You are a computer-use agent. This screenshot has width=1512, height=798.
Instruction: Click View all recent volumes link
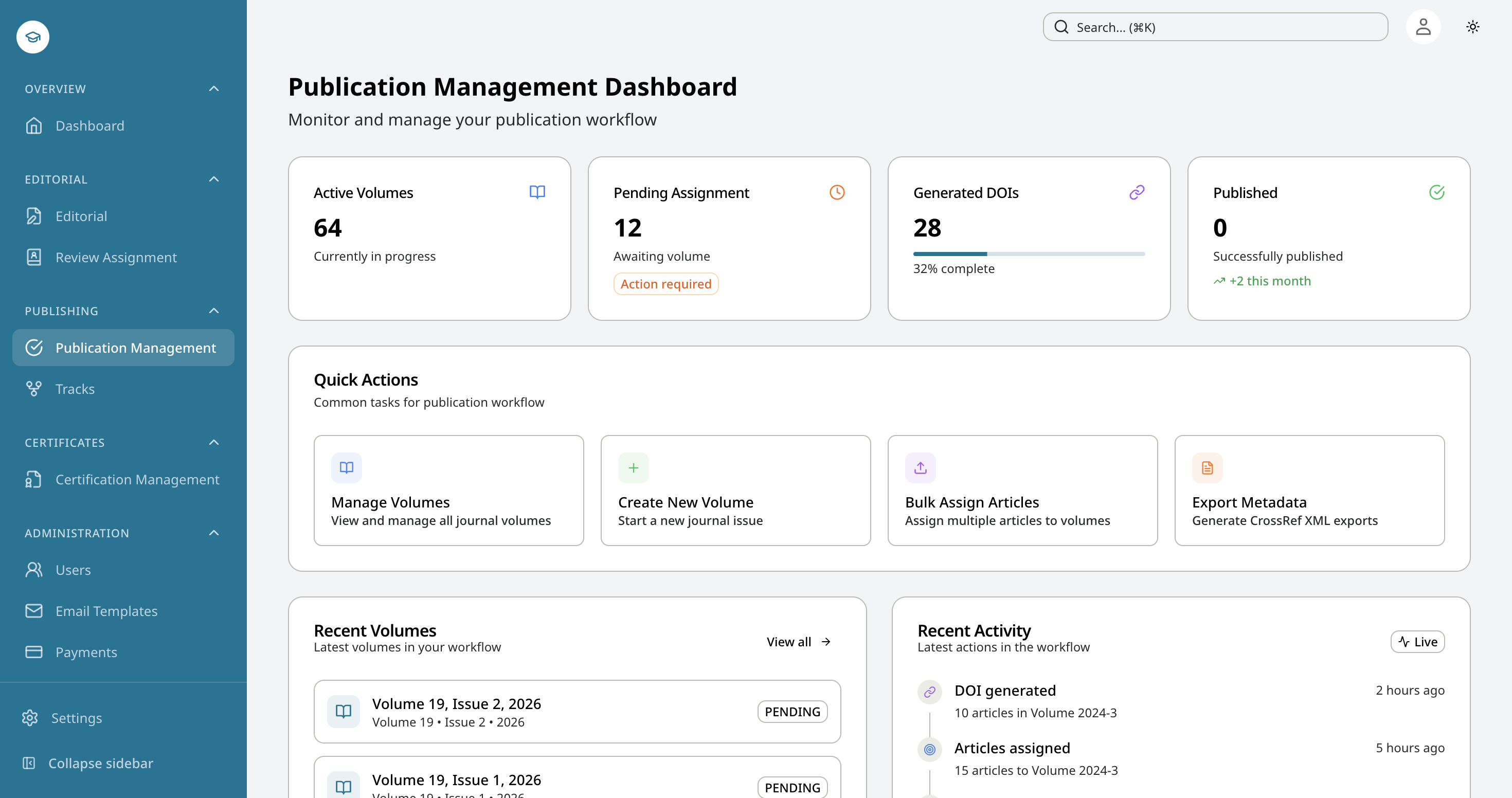[x=799, y=641]
